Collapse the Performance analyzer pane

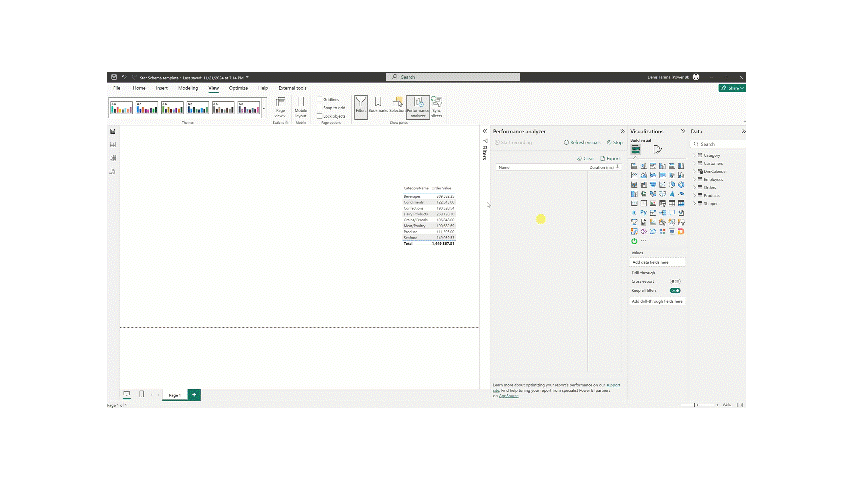tap(622, 131)
